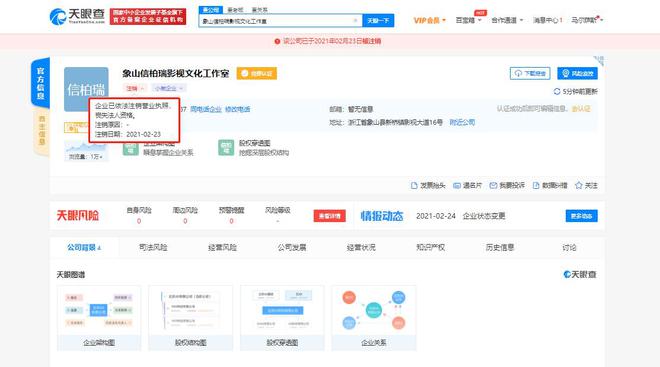This screenshot has width=660, height=367.
Task: Click the red 查看详情 risk button
Action: point(330,216)
